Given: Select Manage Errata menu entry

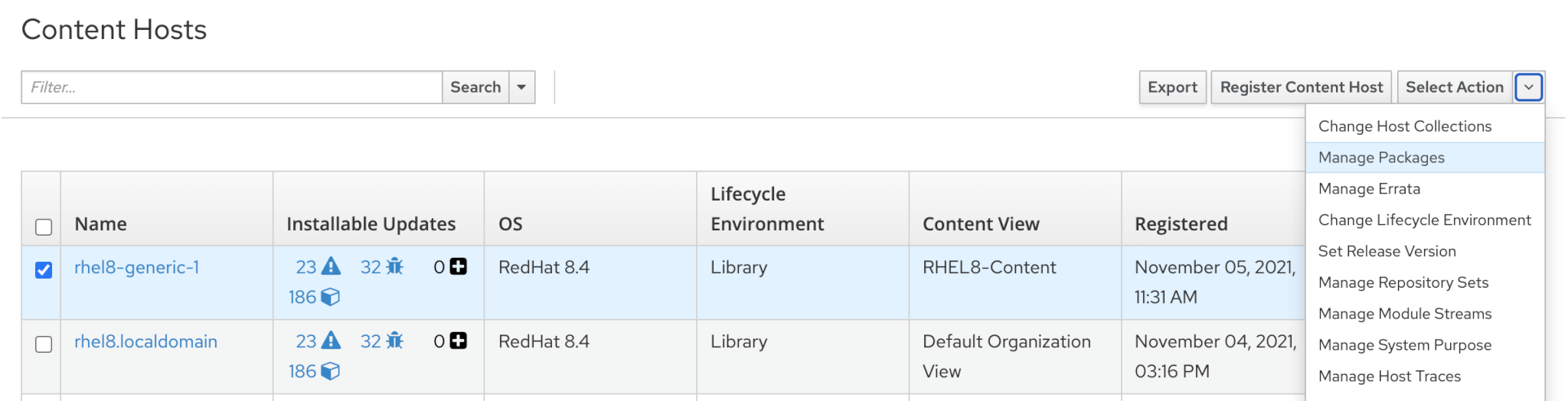Looking at the screenshot, I should pos(1369,189).
